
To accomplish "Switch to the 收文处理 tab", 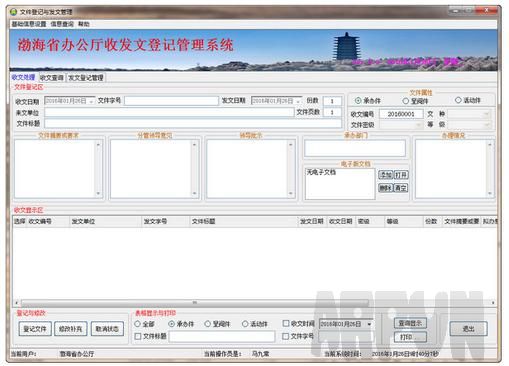I will pyautogui.click(x=23, y=77).
